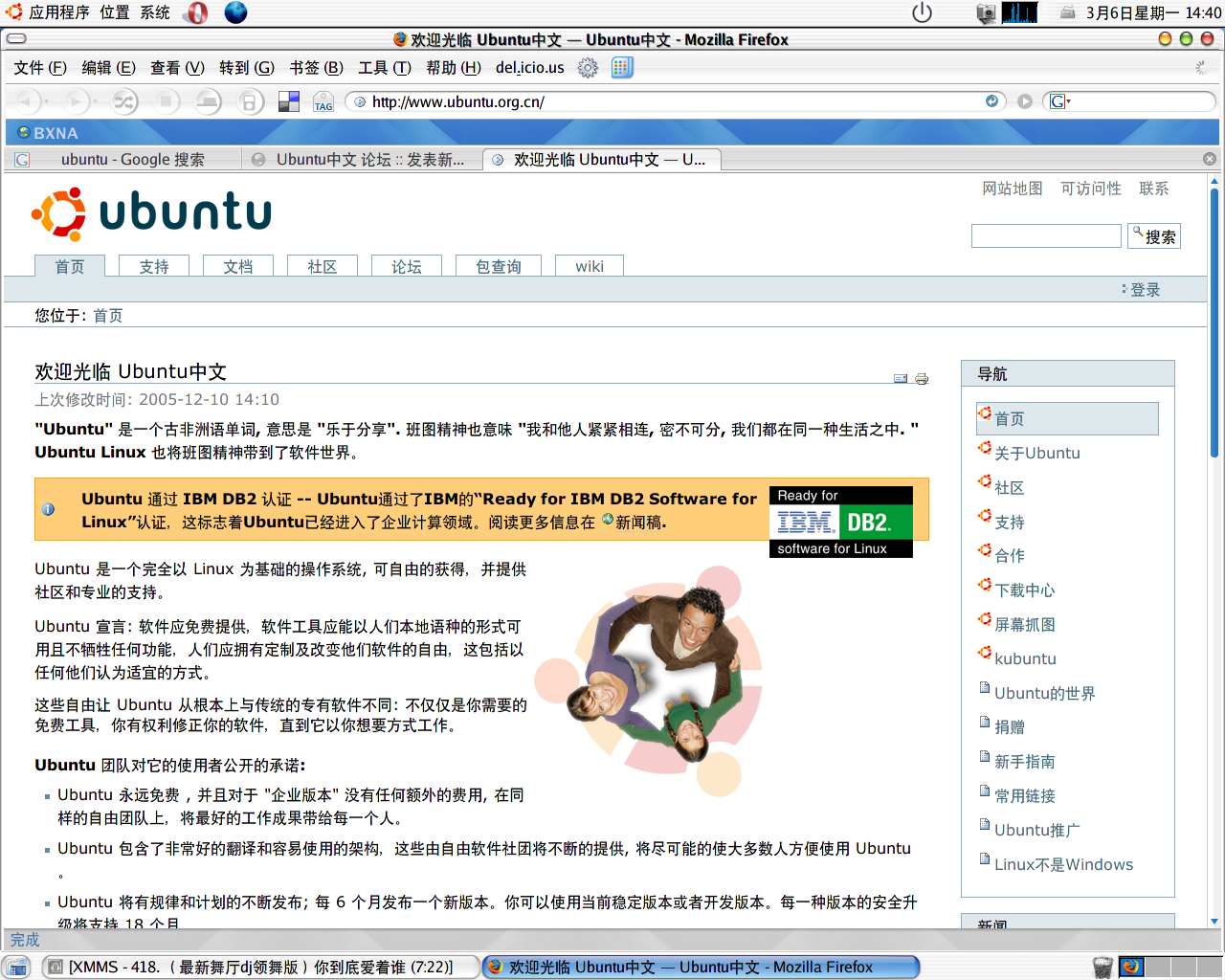Screen dimensions: 1225x980
Task: Click the 支持 site navigation tab
Action: click(x=154, y=266)
